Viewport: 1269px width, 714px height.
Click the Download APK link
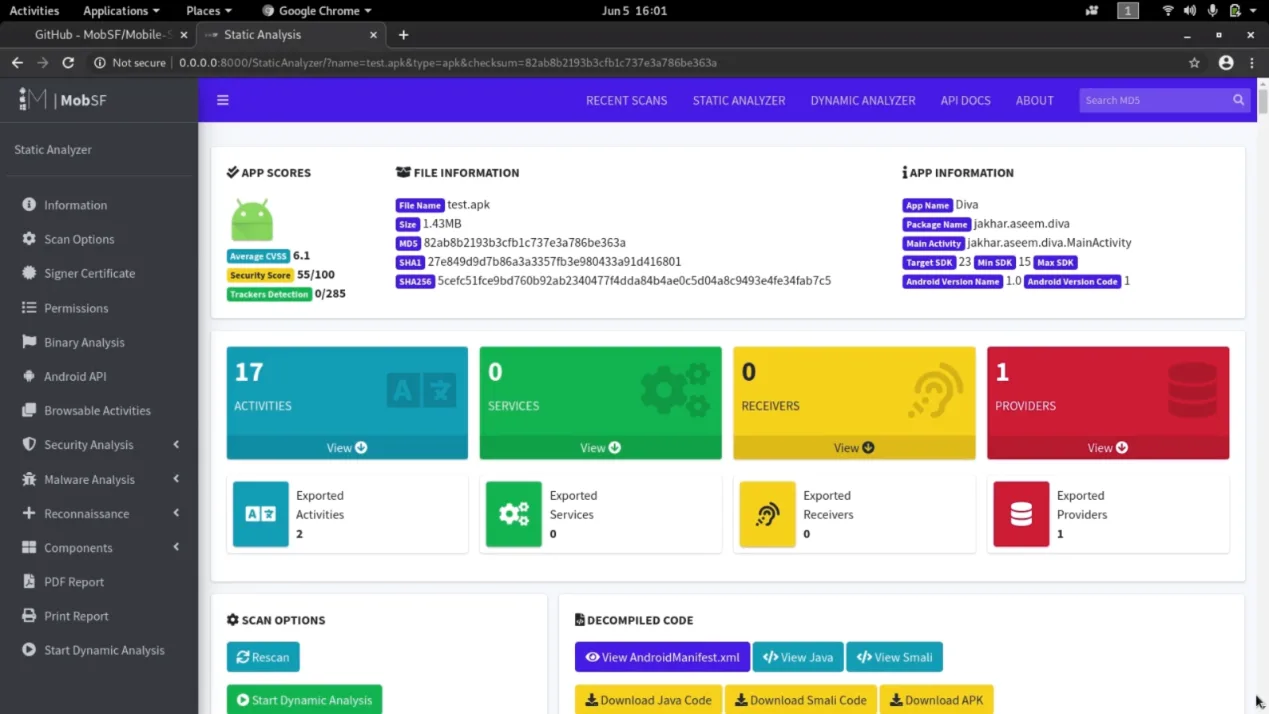point(936,699)
